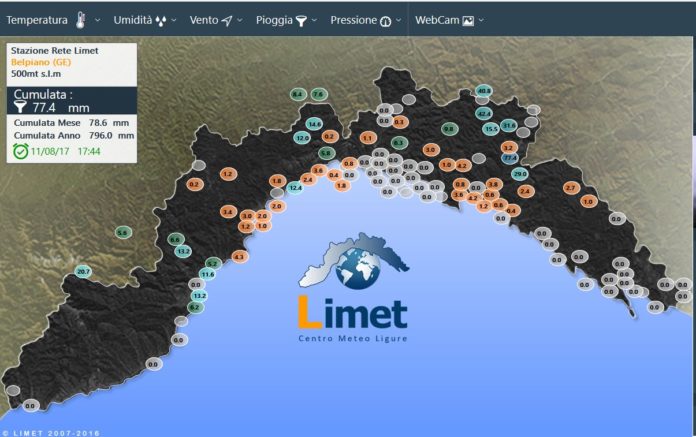
Task: Select the 29.0 rainfall station marker
Action: click(x=519, y=174)
